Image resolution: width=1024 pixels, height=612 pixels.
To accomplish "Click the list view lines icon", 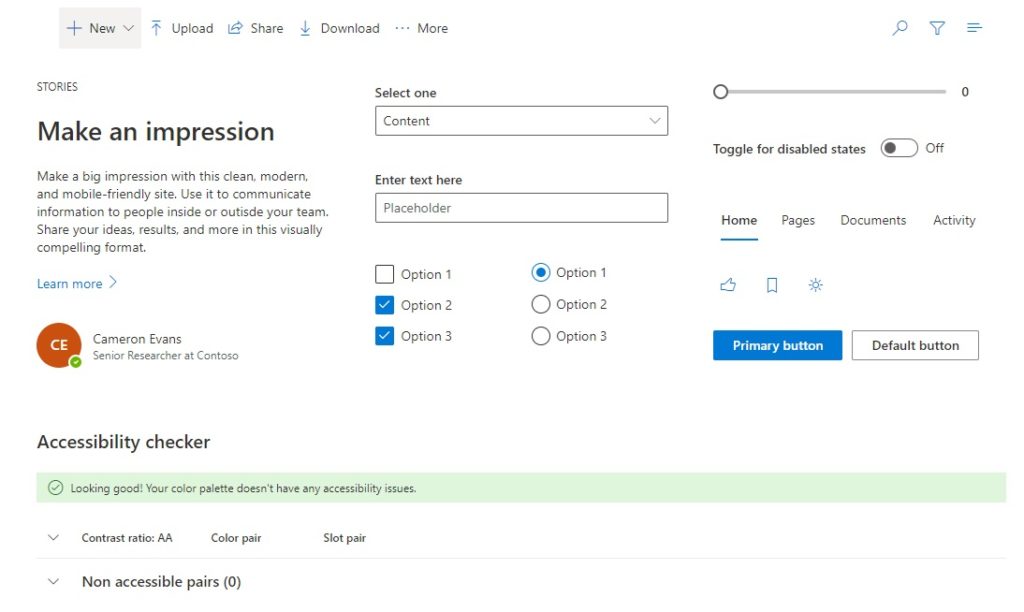I will pos(974,27).
